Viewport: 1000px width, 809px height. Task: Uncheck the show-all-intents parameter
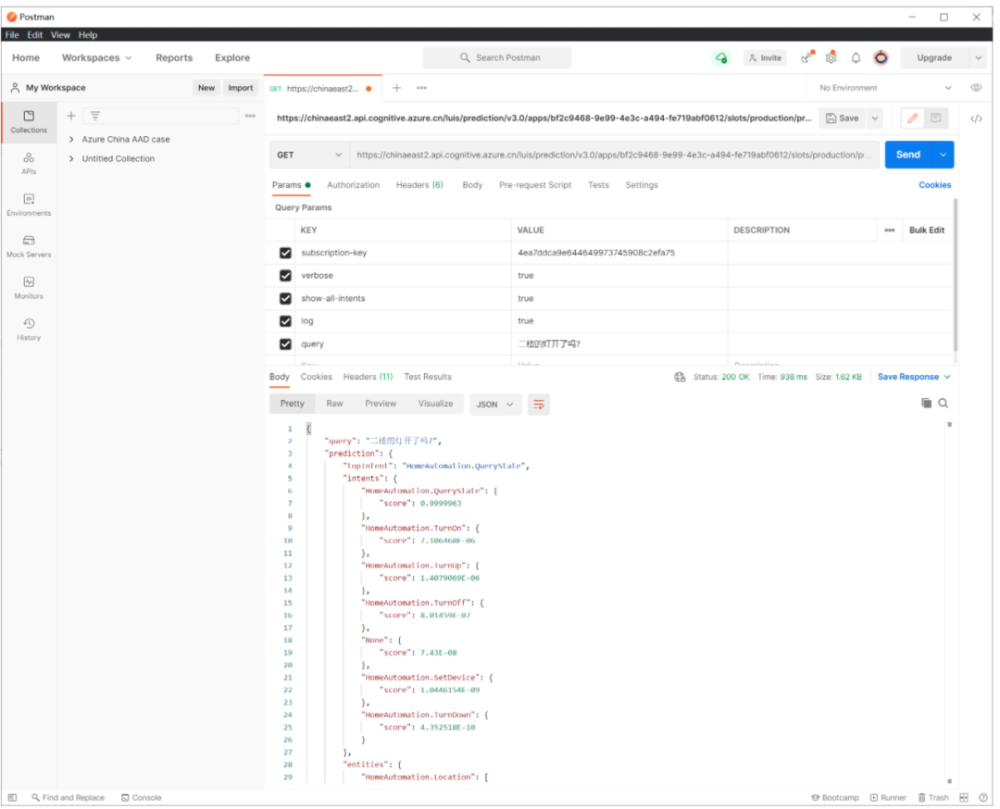[285, 298]
